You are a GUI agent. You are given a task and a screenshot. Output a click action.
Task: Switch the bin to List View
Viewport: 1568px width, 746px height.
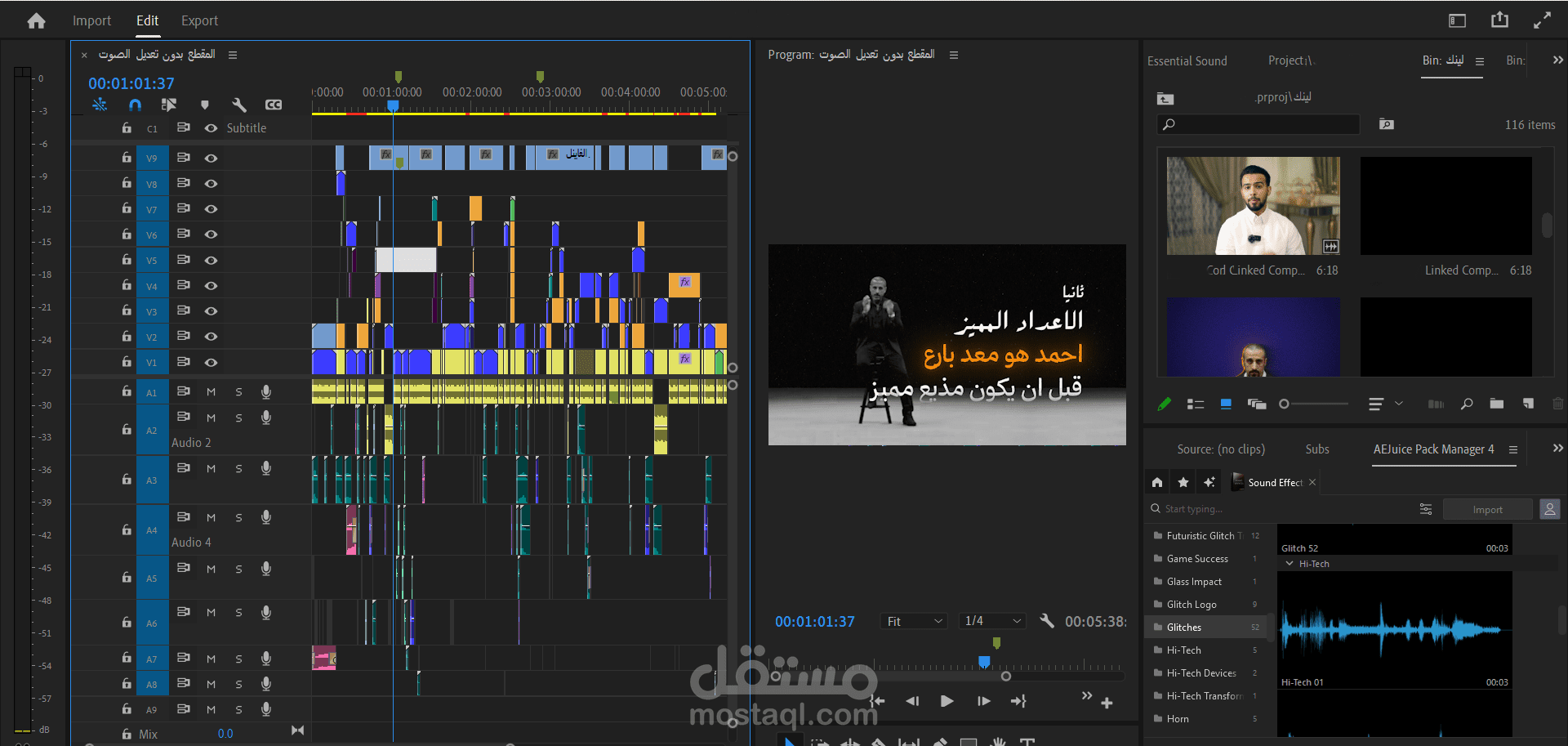1196,404
